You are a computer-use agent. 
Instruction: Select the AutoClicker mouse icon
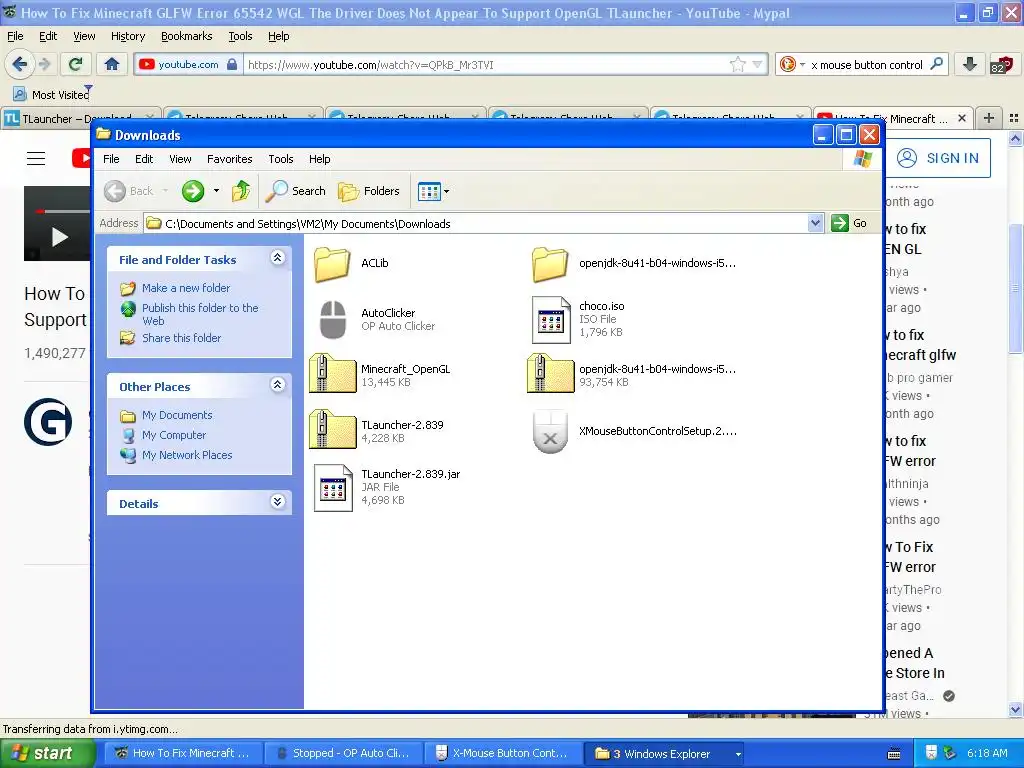(332, 320)
